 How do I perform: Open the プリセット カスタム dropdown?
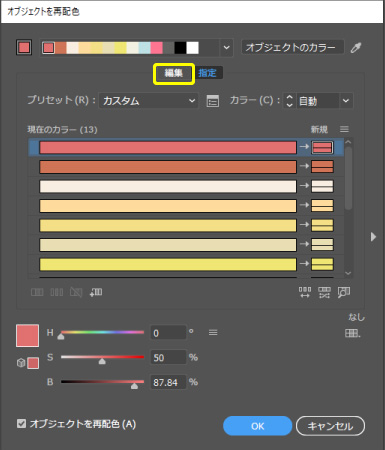[148, 101]
